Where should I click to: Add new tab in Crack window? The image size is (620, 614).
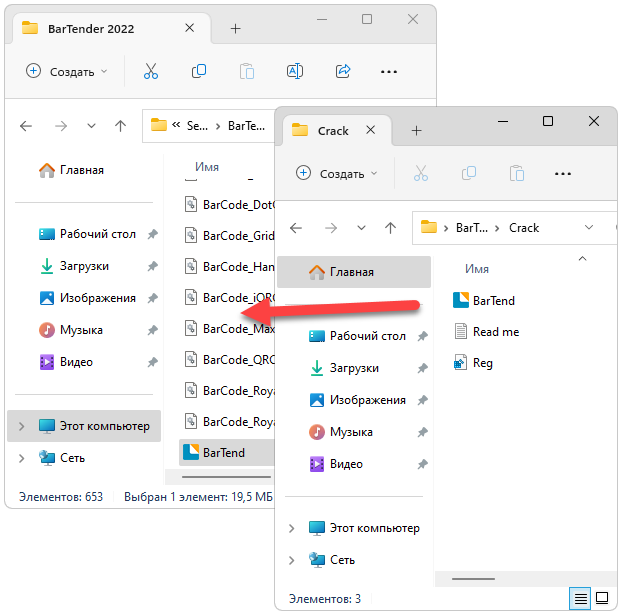click(x=416, y=130)
